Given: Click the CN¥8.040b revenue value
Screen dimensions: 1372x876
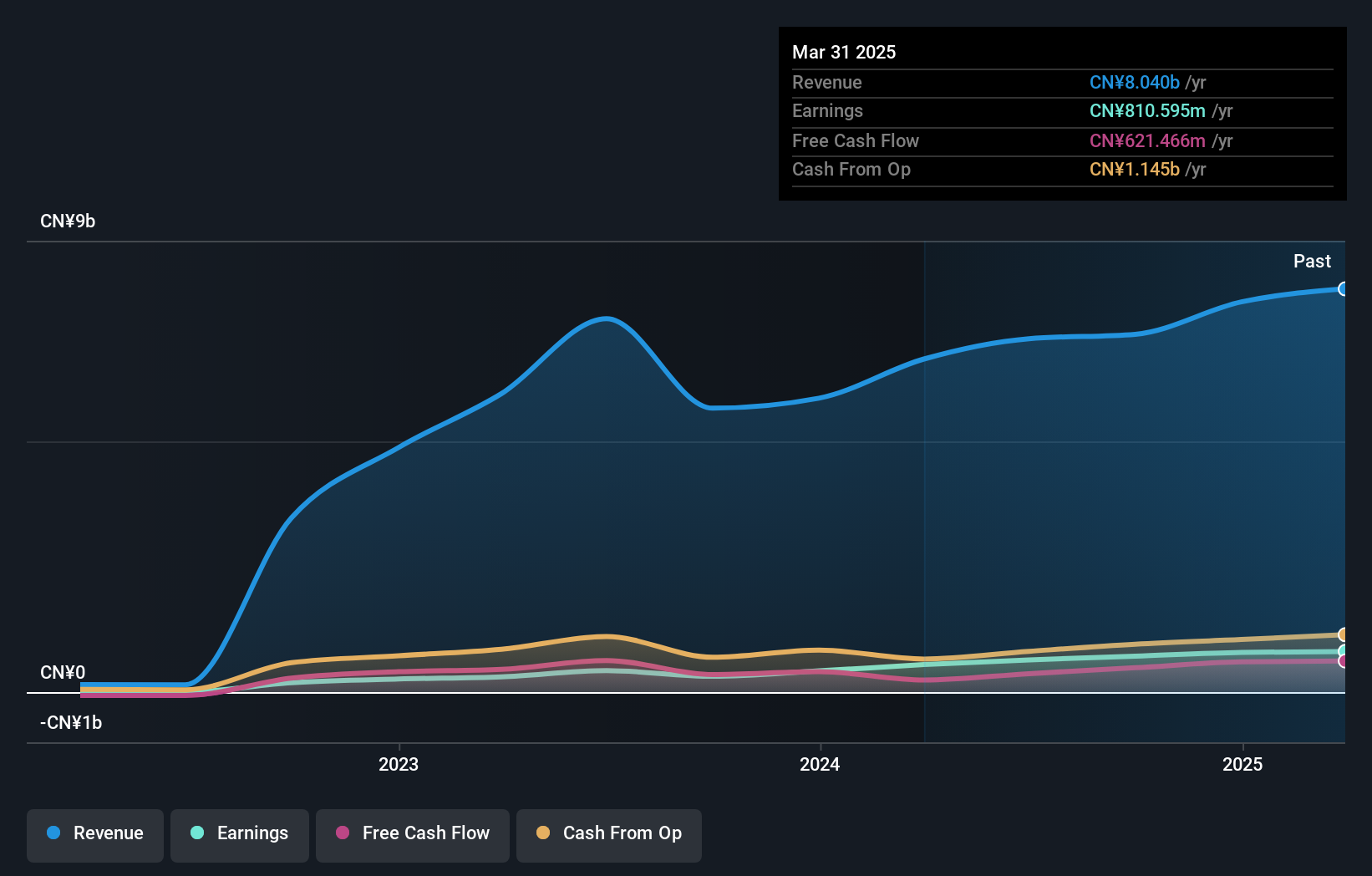Looking at the screenshot, I should (x=1135, y=82).
